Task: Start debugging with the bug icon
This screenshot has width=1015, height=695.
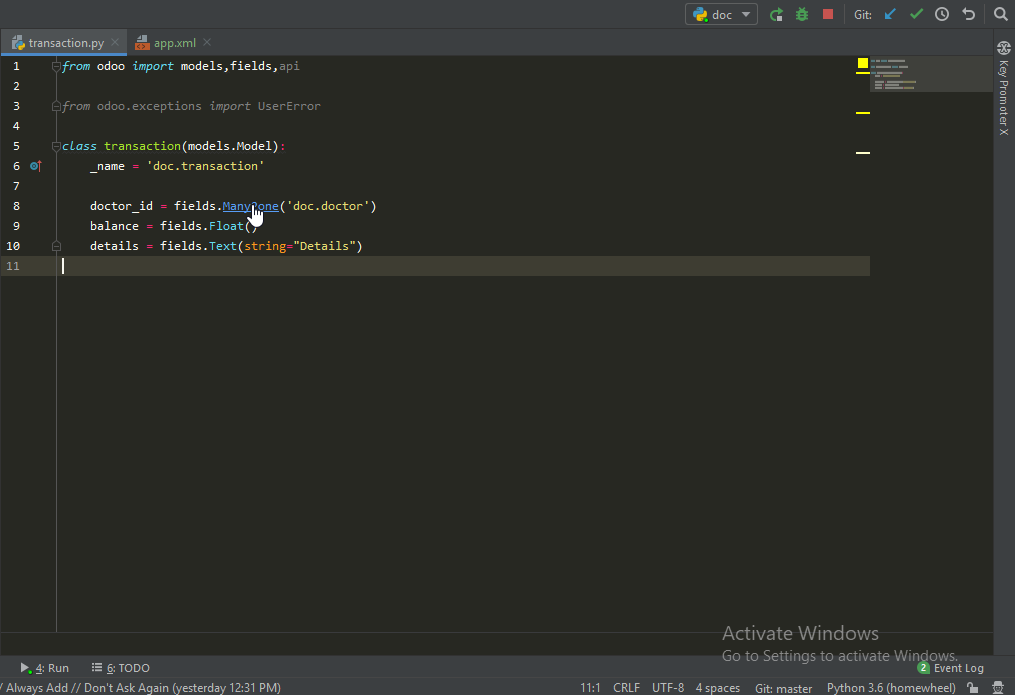Action: coord(801,14)
